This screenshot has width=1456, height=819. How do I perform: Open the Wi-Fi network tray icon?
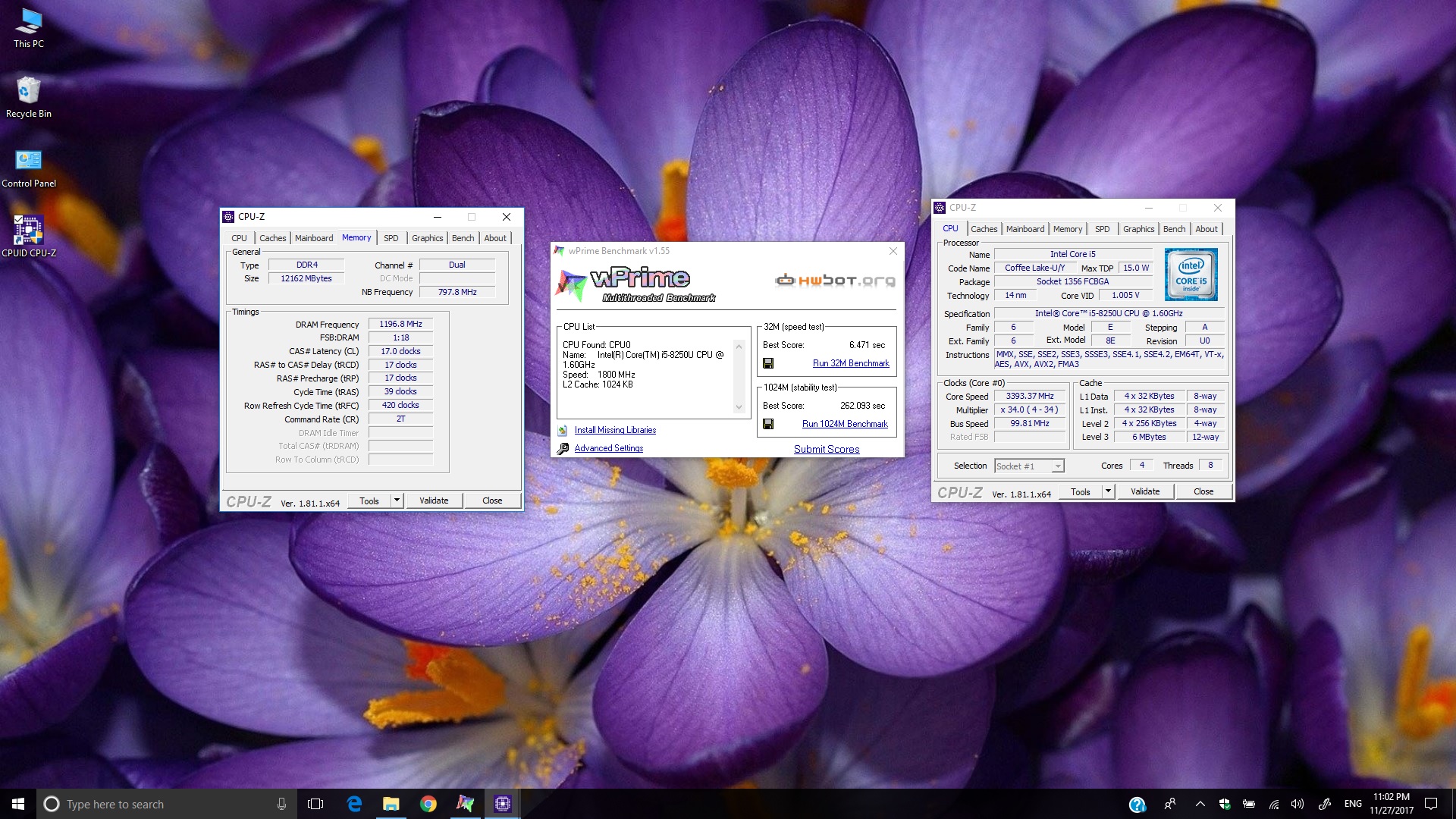coord(1274,804)
